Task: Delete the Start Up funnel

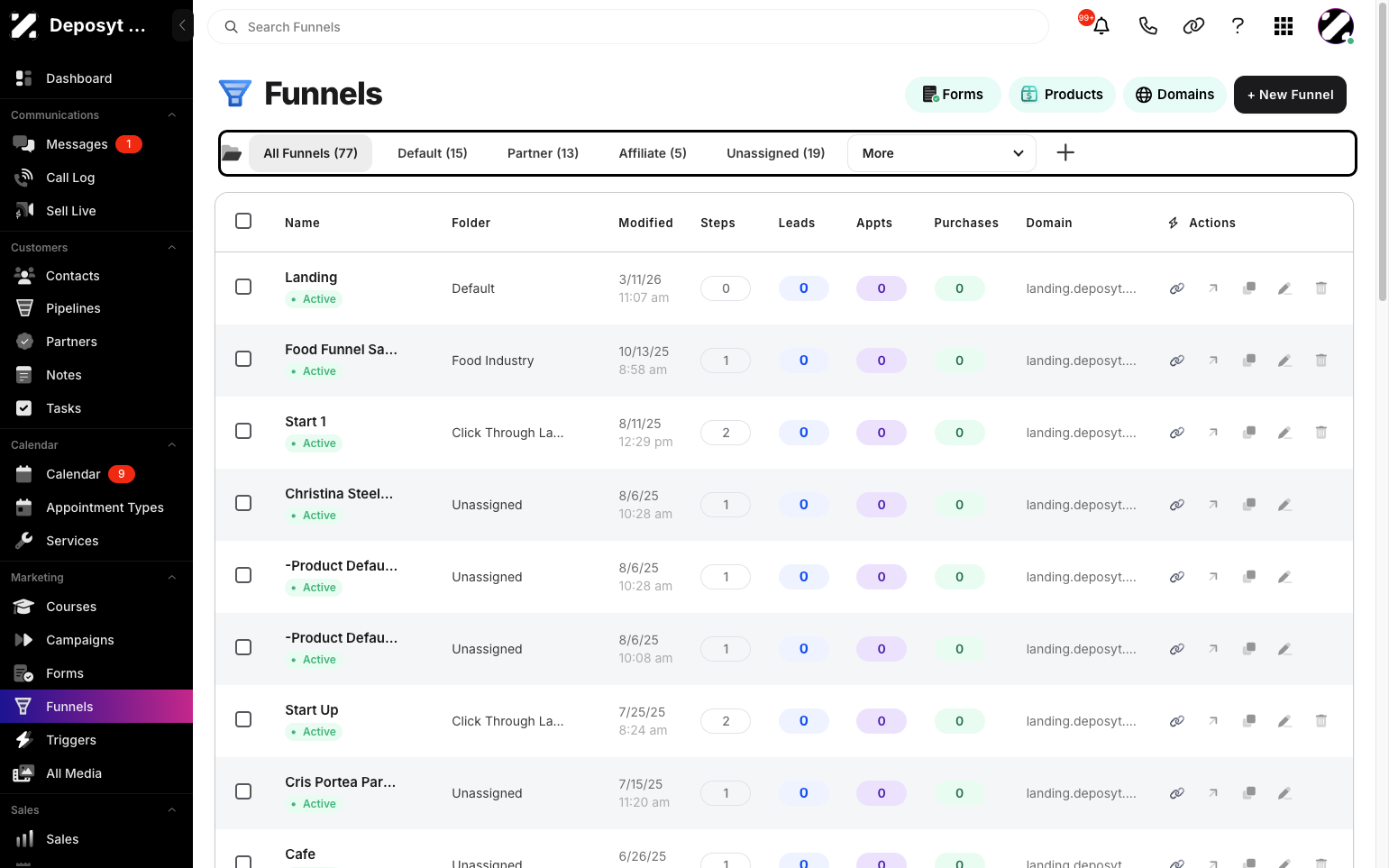Action: point(1321,721)
